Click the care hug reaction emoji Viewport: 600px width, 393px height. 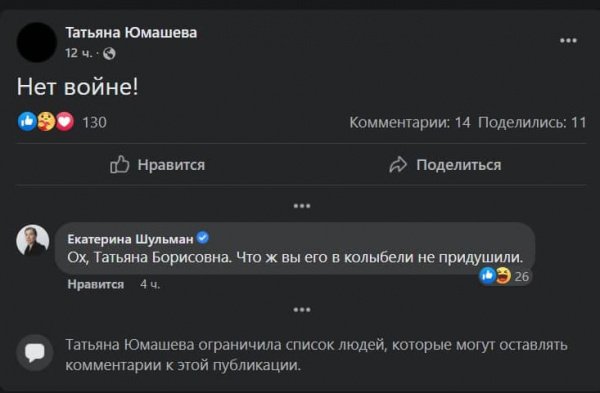(x=46, y=122)
